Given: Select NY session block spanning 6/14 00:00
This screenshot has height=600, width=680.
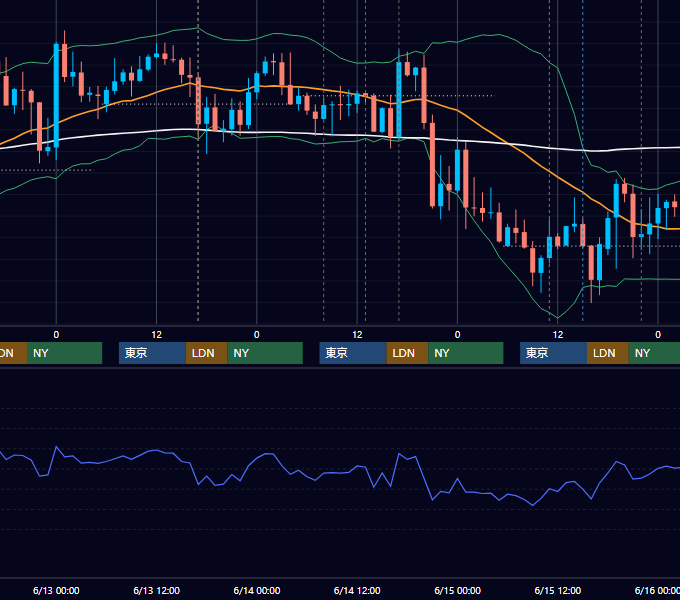Looking at the screenshot, I should (x=265, y=353).
